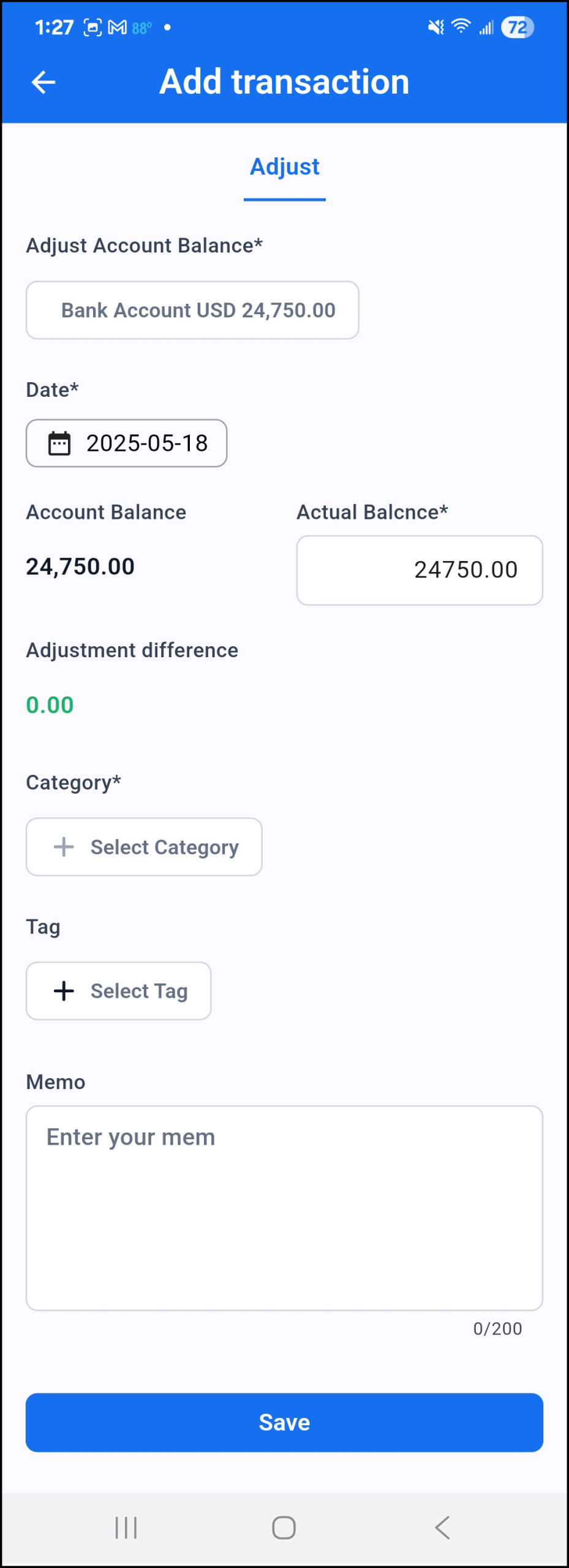Open the Select Category chooser
Screen dimensions: 569x1568
click(x=144, y=847)
